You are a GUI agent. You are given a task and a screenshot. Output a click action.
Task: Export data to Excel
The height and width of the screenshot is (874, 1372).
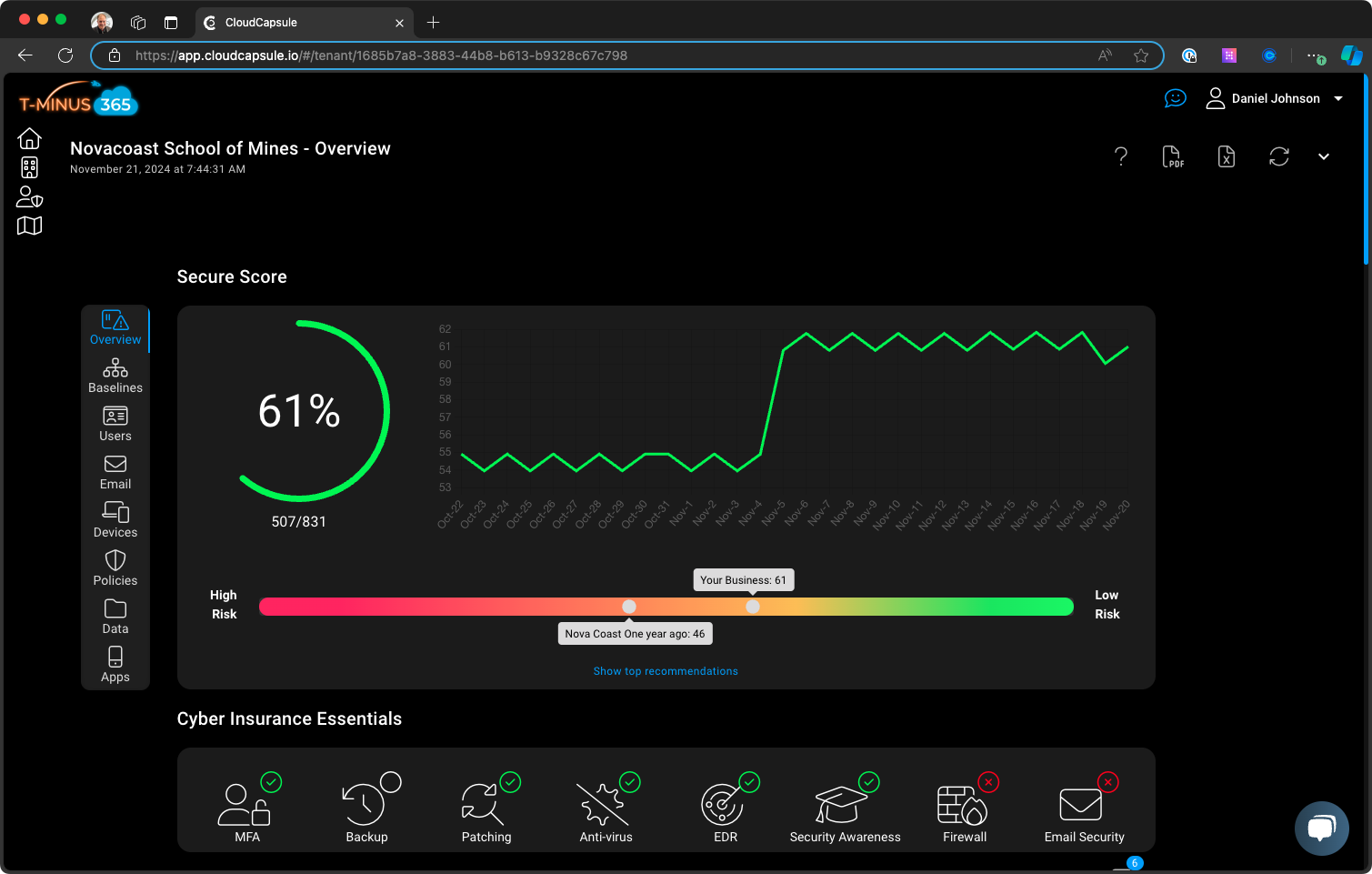pos(1226,156)
